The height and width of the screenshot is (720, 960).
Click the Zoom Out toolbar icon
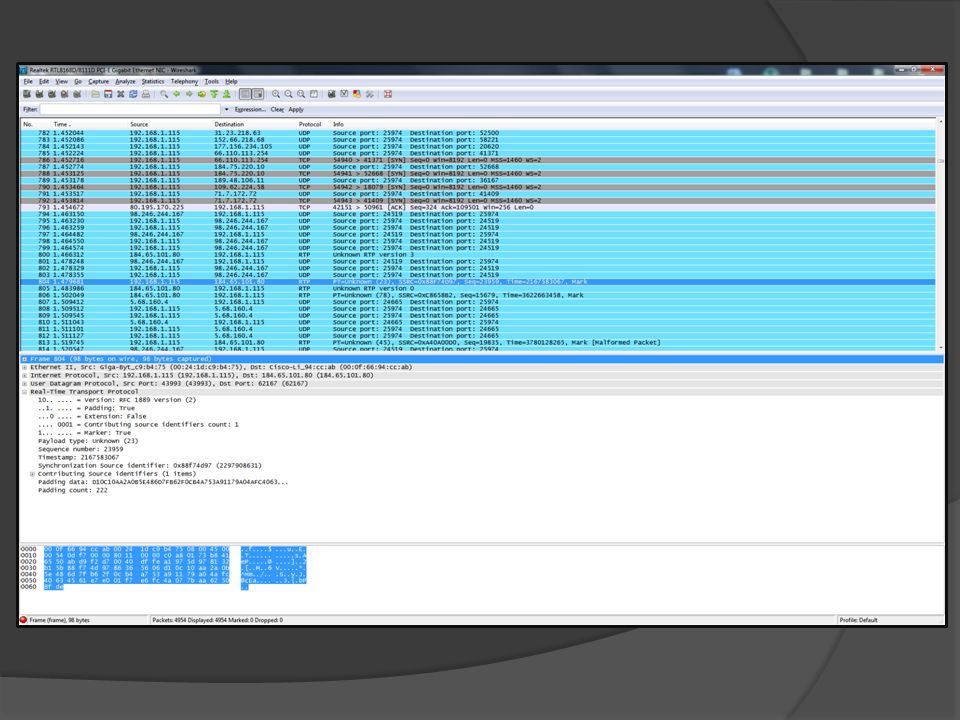pyautogui.click(x=288, y=94)
